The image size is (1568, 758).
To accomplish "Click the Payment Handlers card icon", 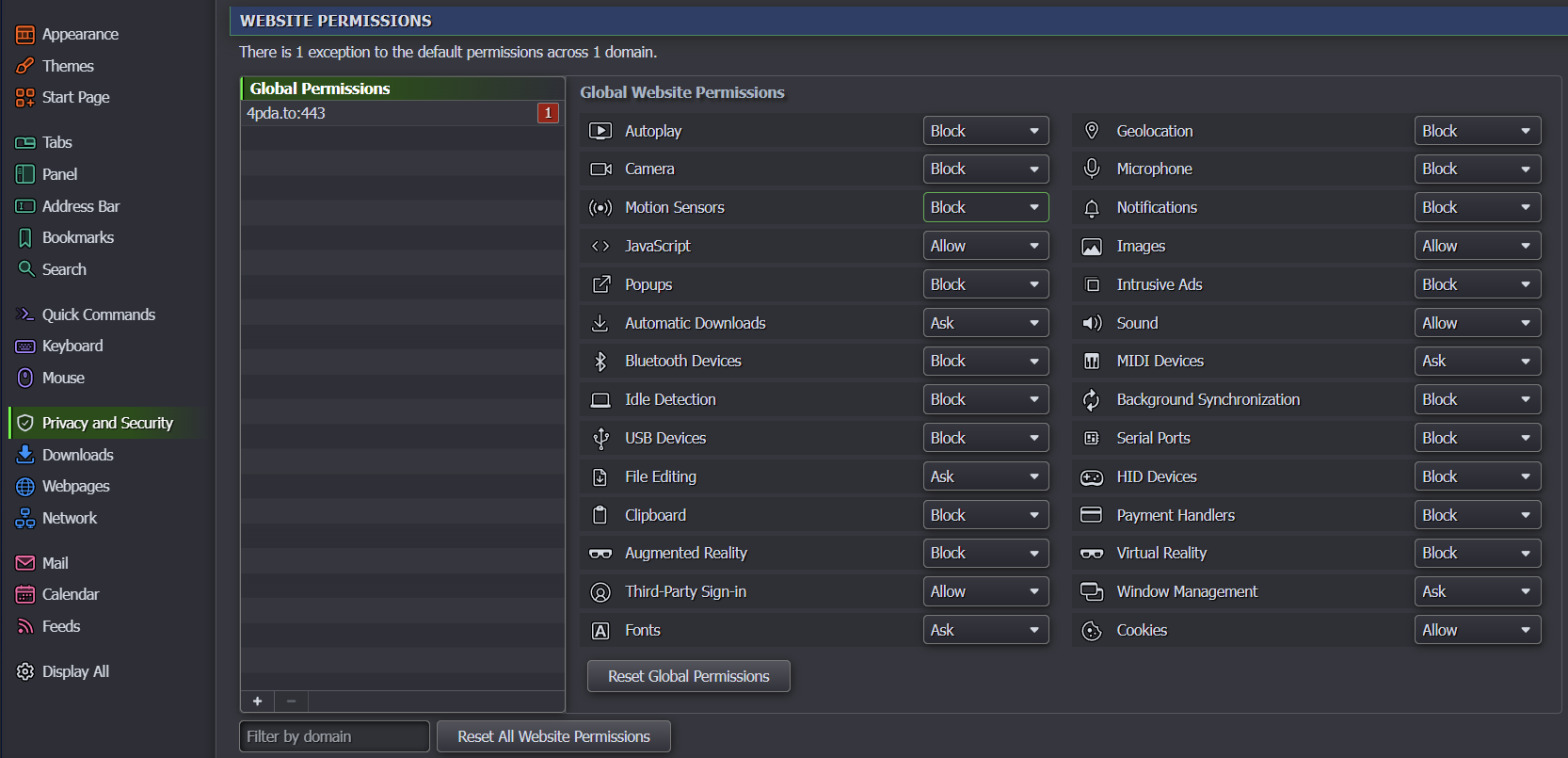I will (x=1092, y=515).
